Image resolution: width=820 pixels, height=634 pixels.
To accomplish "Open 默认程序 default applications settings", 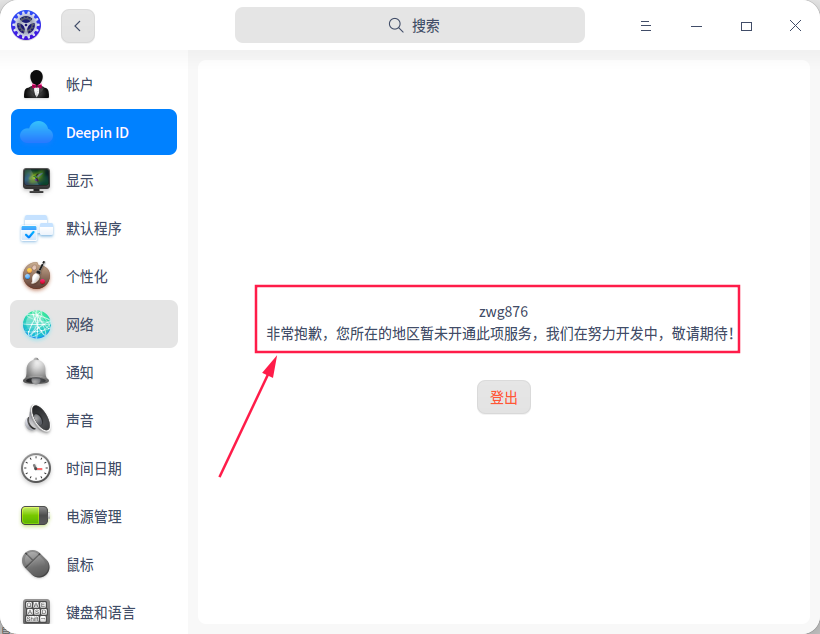I will [94, 229].
